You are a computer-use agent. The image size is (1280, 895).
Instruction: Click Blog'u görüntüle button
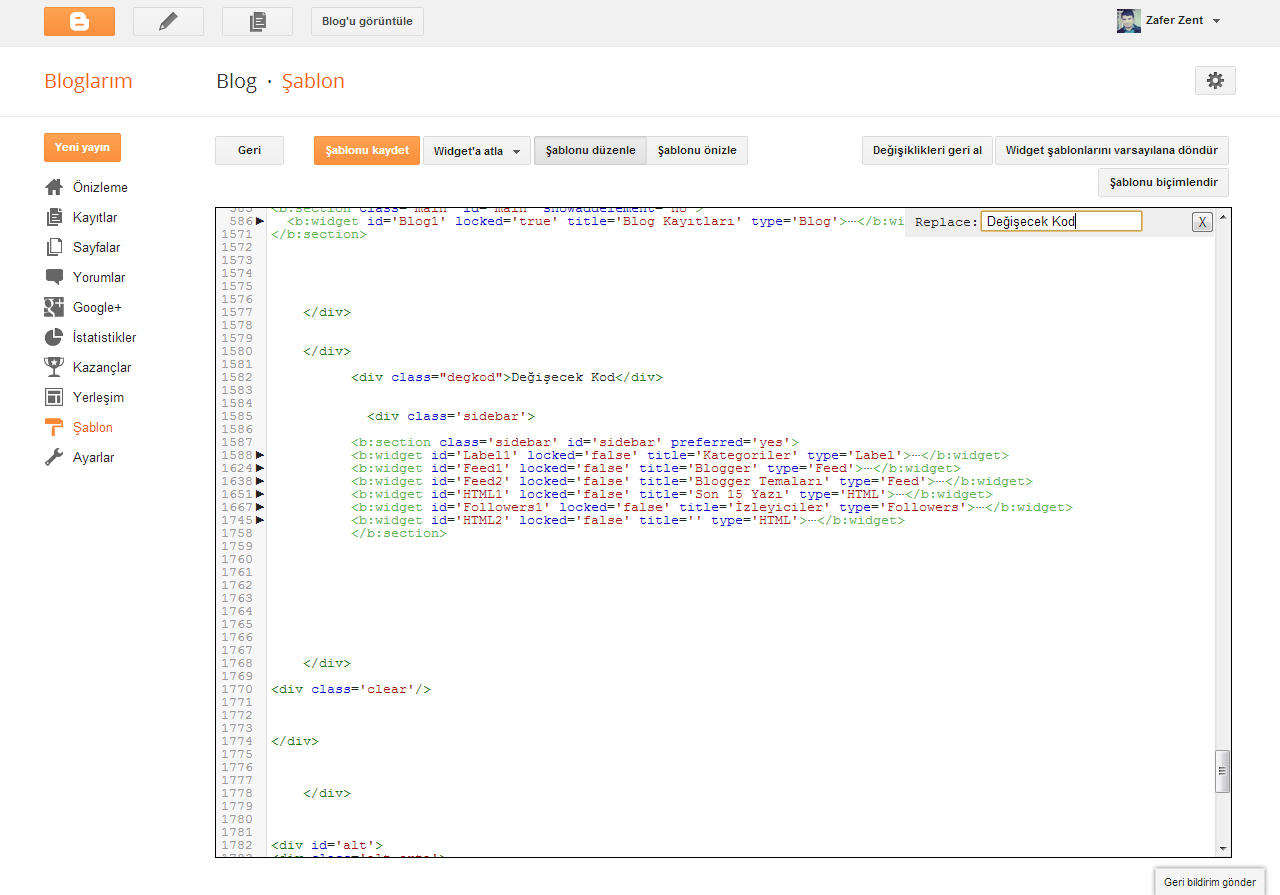(x=367, y=21)
